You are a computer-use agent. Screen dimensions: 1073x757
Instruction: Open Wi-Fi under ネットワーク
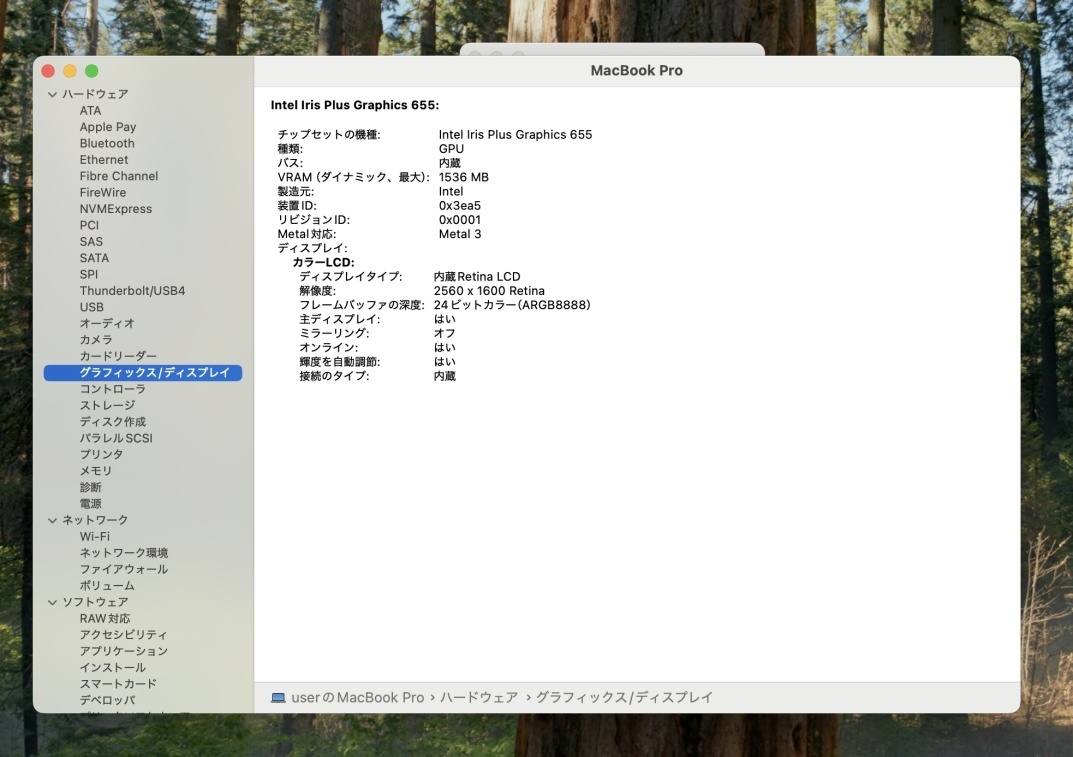95,536
